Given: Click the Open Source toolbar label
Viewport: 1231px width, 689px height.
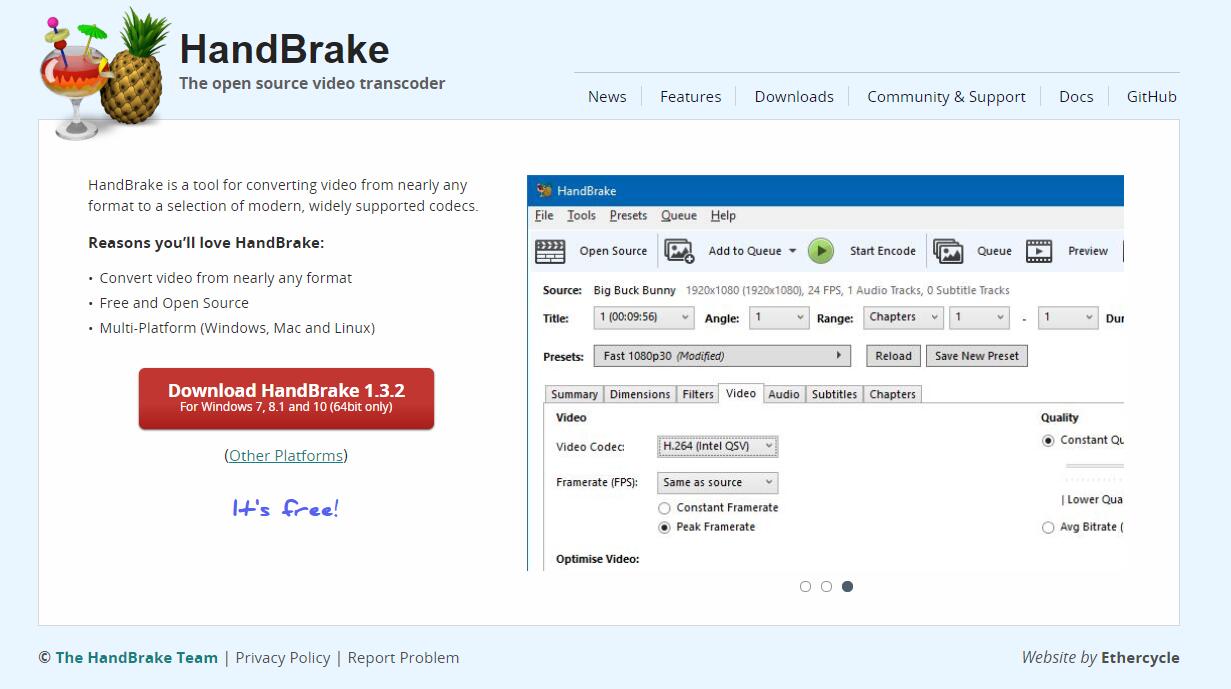Looking at the screenshot, I should [613, 251].
